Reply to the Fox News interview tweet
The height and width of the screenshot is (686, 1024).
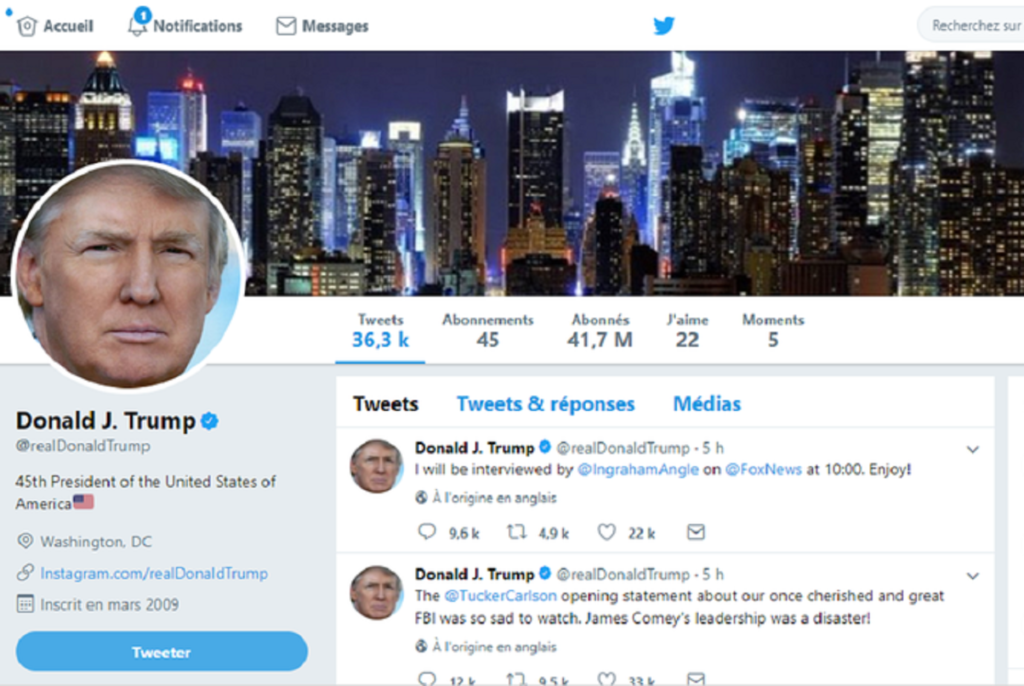pyautogui.click(x=426, y=532)
